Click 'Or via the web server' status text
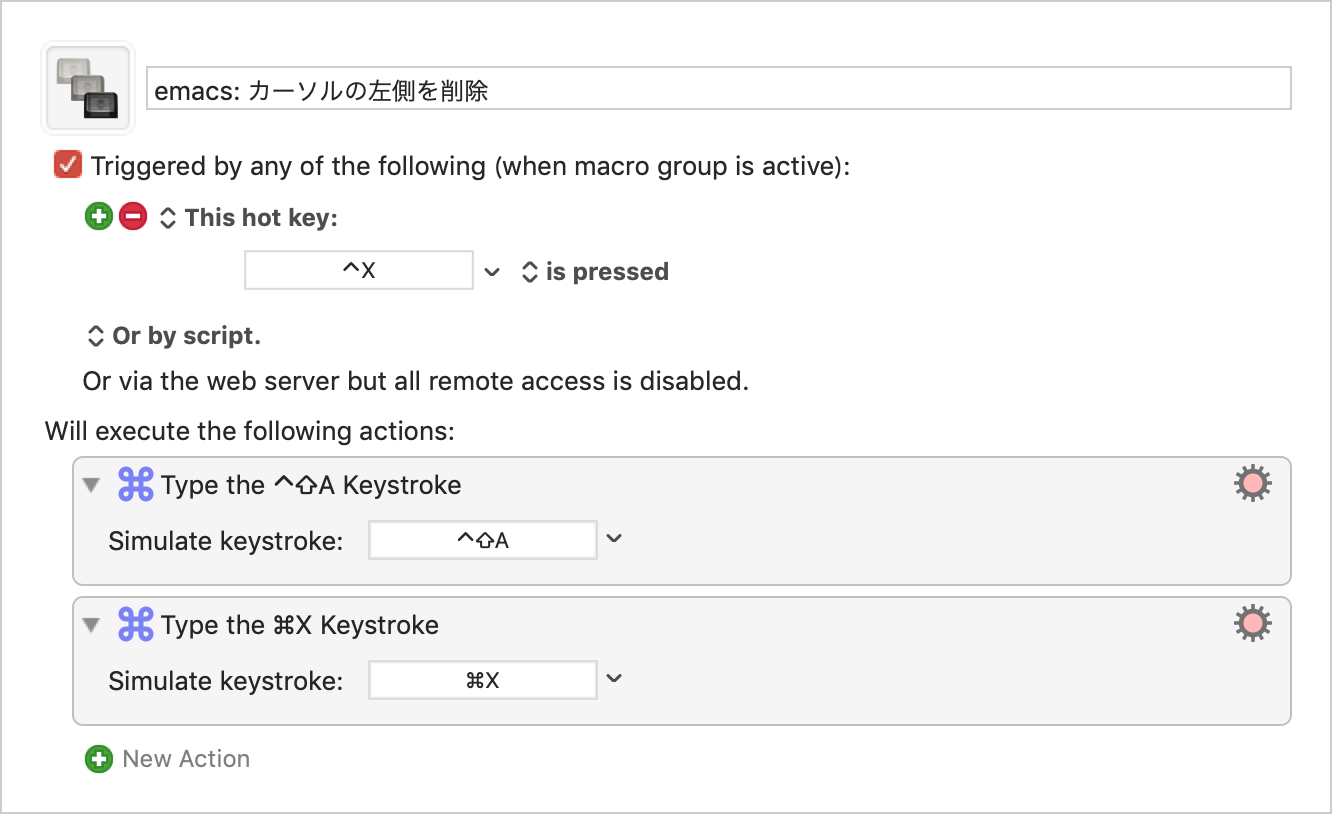The width and height of the screenshot is (1332, 814). (416, 381)
